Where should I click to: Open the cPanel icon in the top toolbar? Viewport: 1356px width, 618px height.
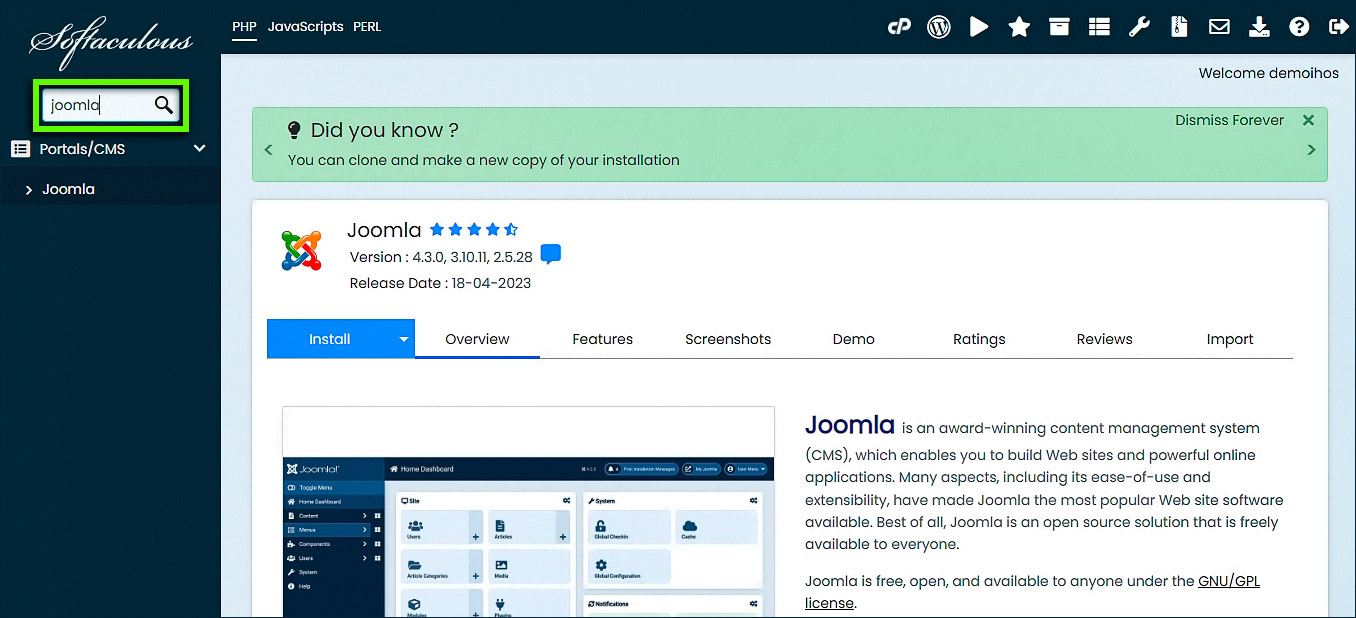pyautogui.click(x=899, y=26)
